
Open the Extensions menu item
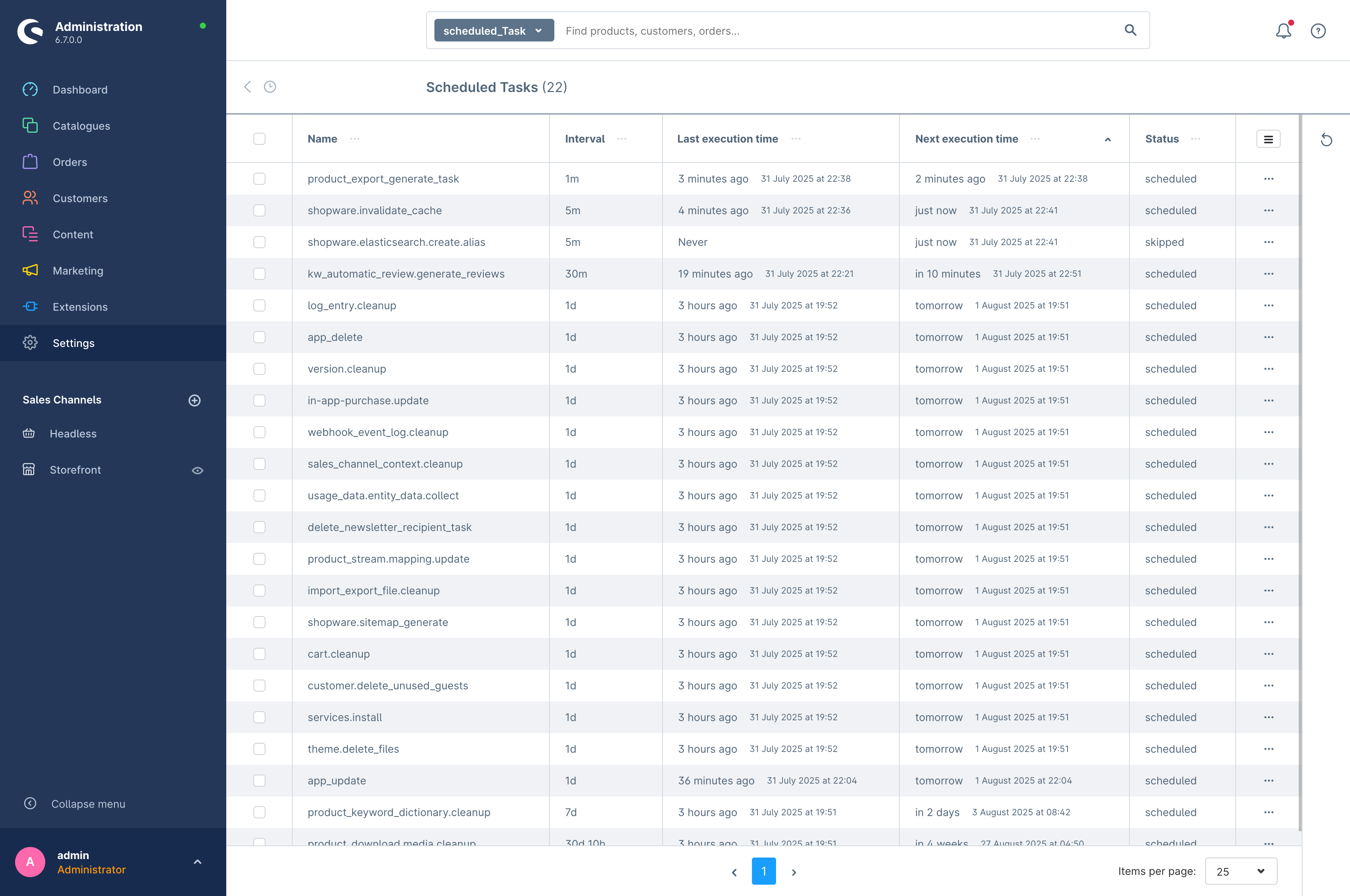pyautogui.click(x=80, y=307)
